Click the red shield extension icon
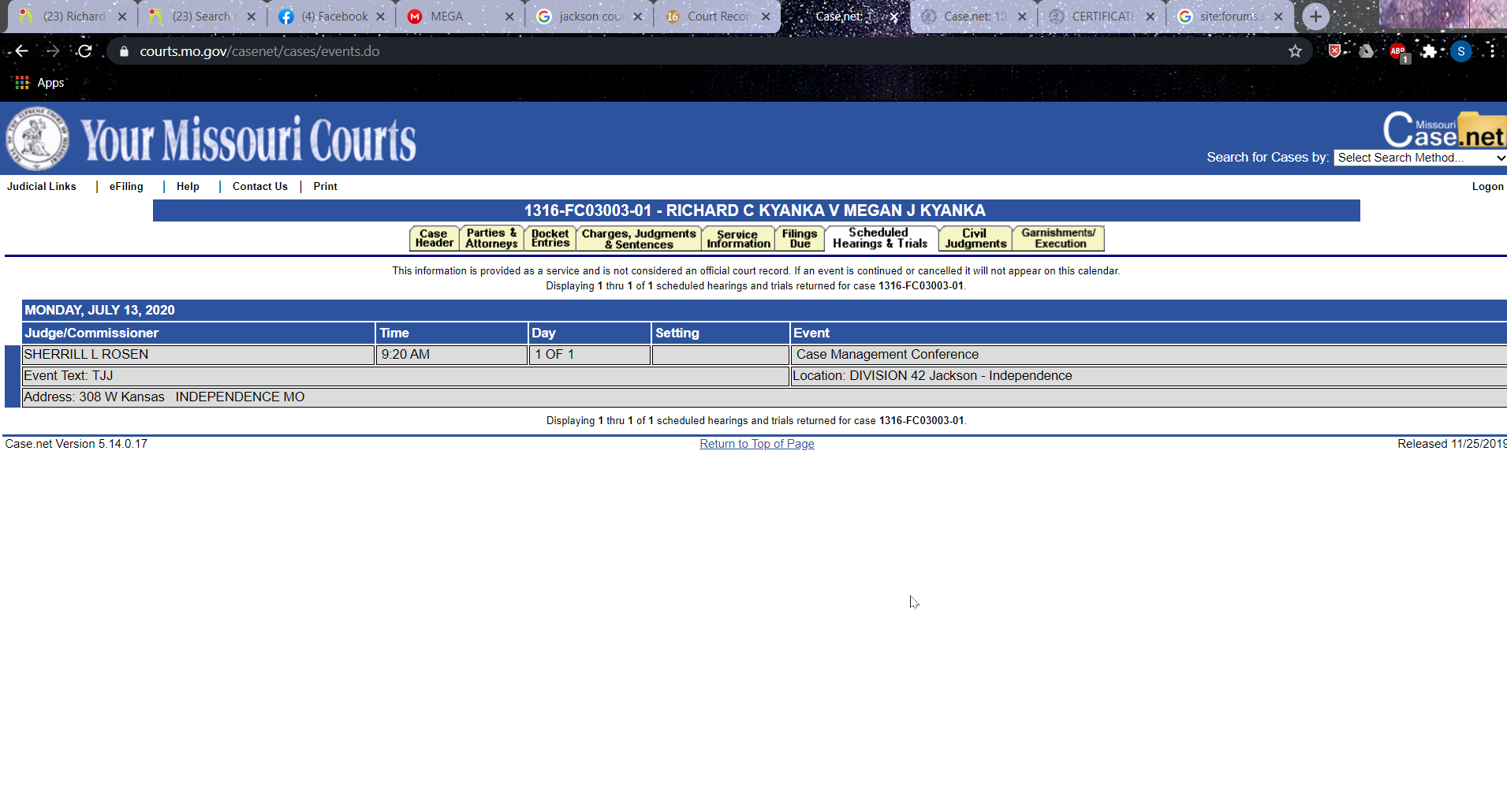The height and width of the screenshot is (812, 1507). point(1334,51)
